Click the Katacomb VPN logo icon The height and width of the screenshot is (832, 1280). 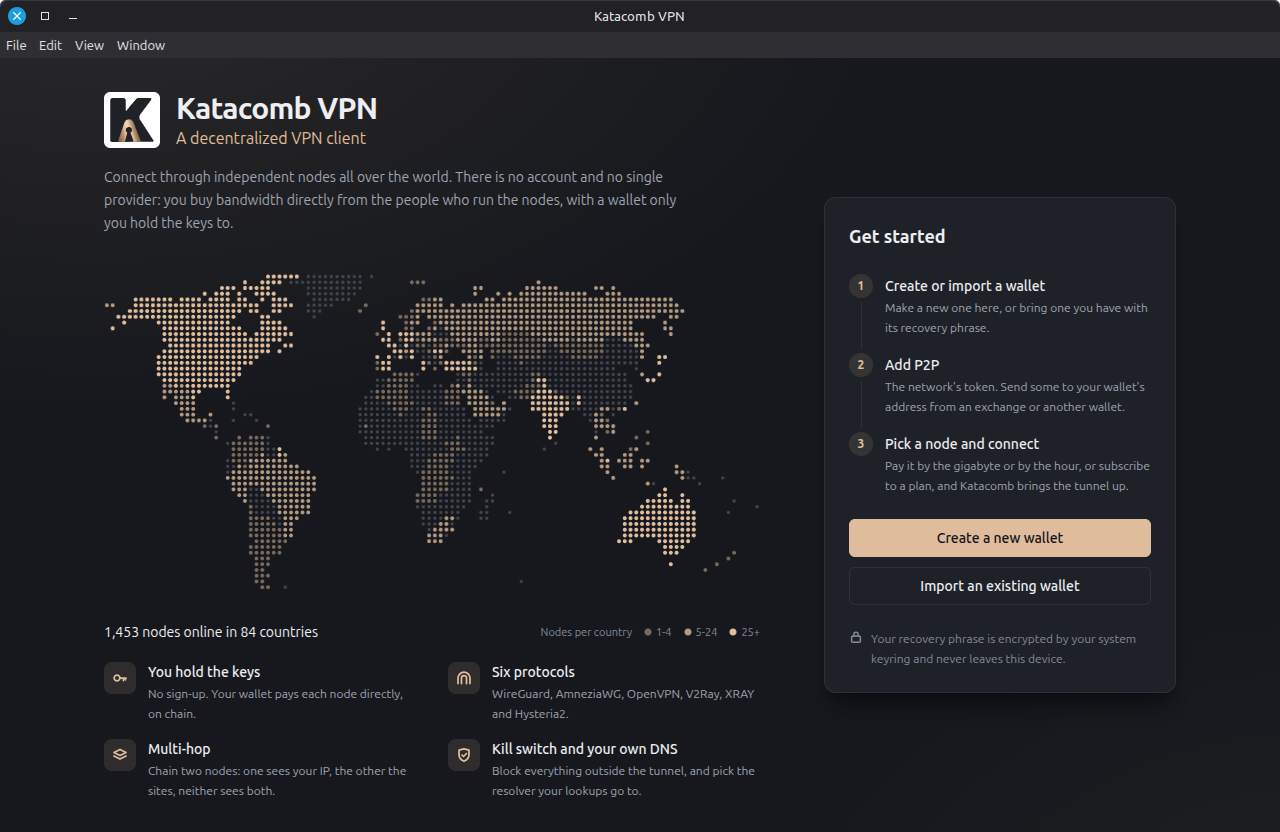(132, 120)
